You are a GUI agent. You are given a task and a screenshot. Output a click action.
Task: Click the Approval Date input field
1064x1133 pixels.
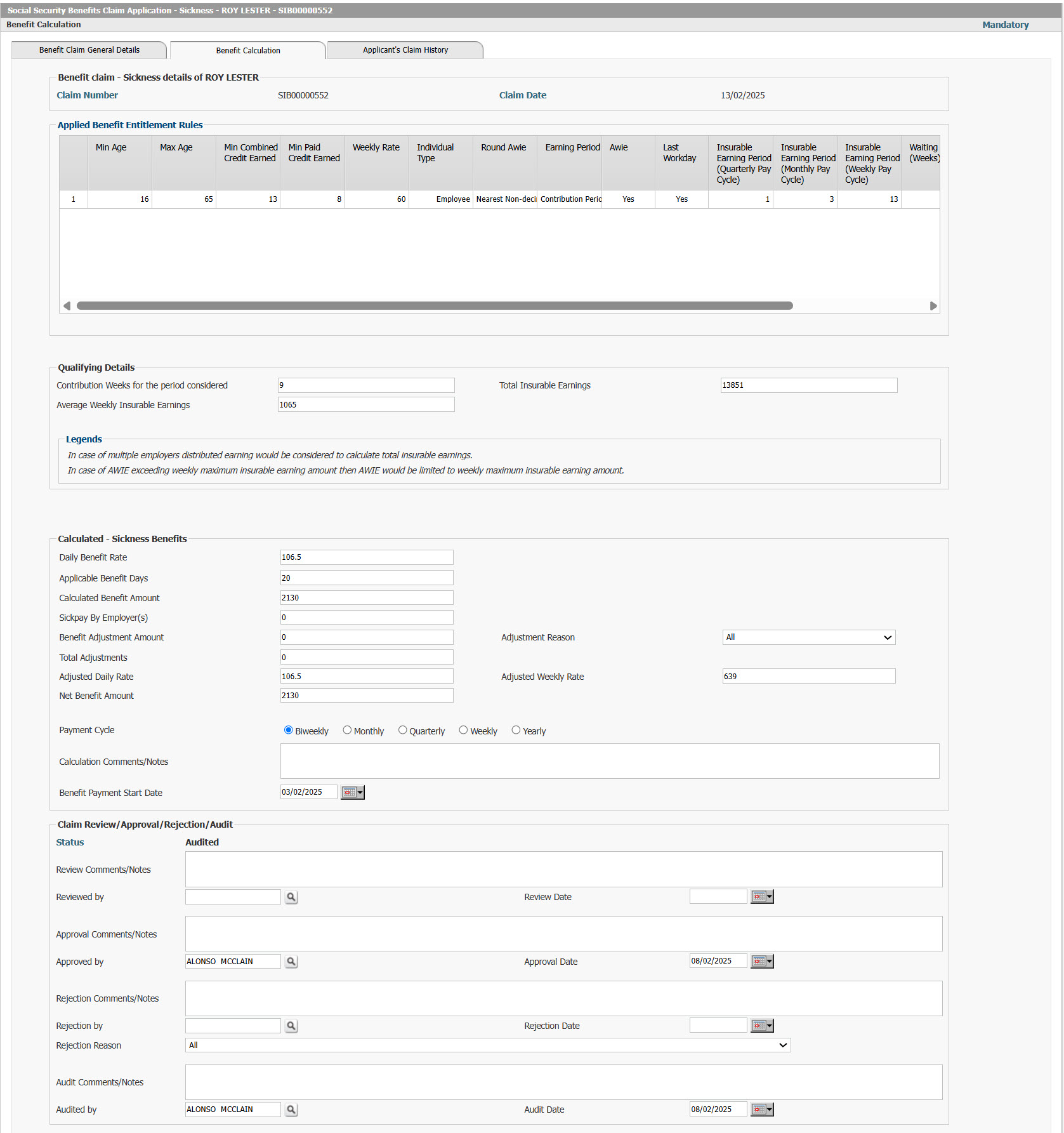click(x=718, y=961)
